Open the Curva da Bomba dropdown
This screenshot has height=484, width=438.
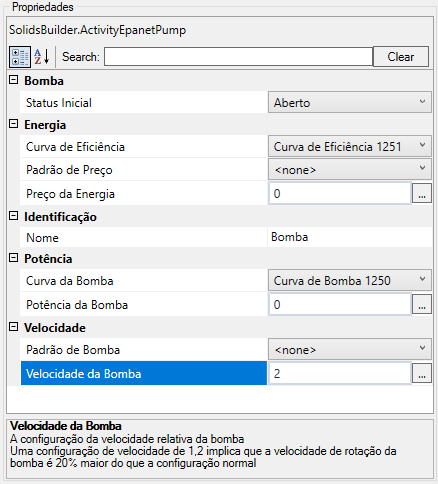350,281
